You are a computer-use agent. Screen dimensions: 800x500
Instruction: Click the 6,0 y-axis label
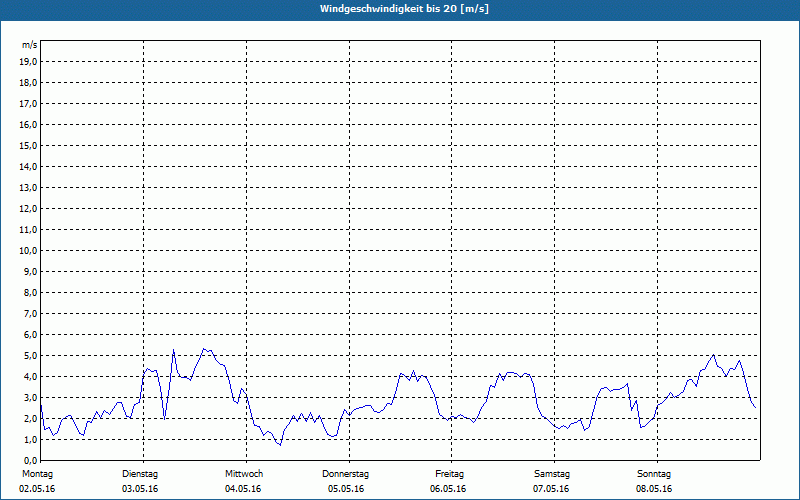pos(30,334)
